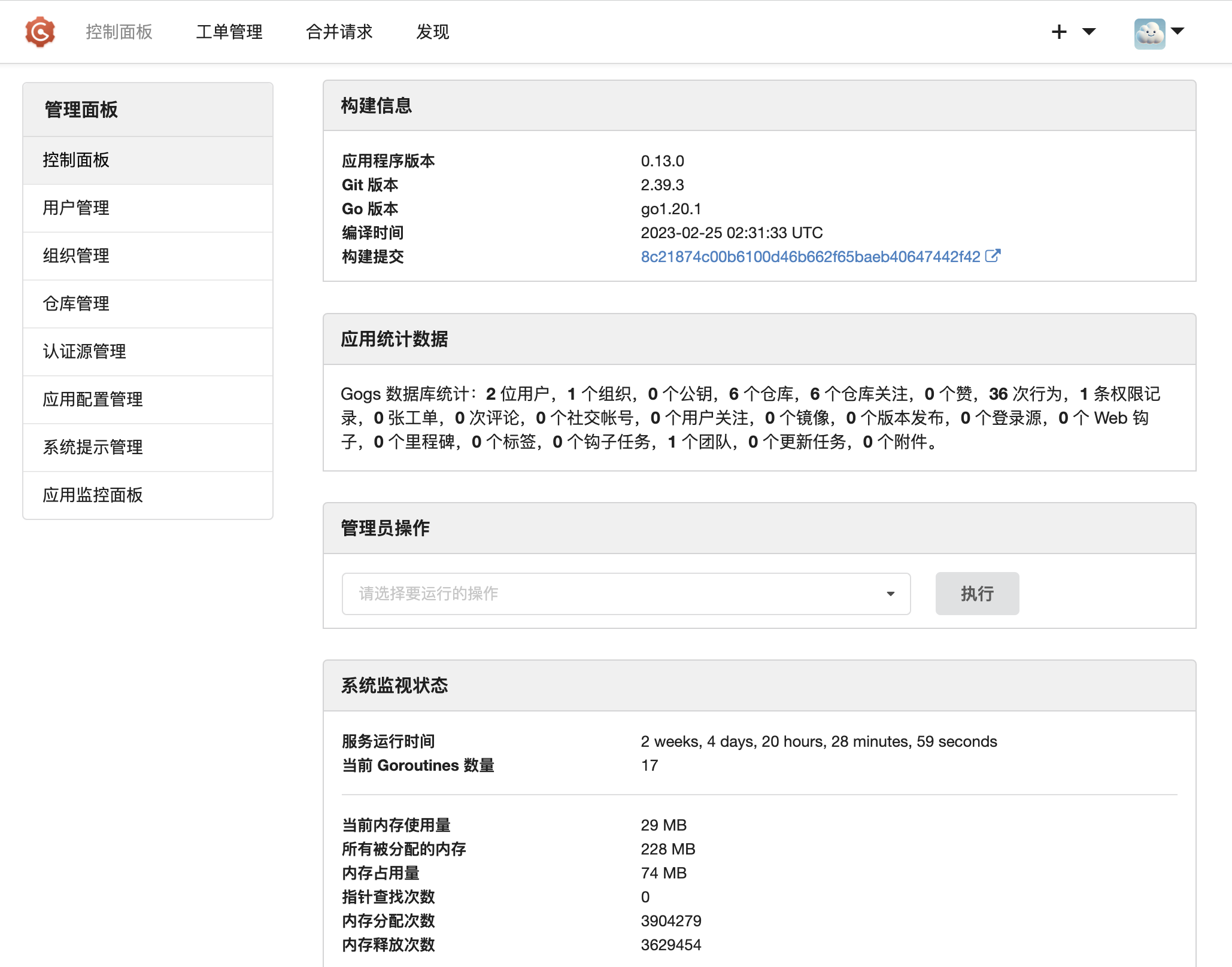Open 合并请求 in top navigation
This screenshot has width=1232, height=967.
click(x=339, y=32)
